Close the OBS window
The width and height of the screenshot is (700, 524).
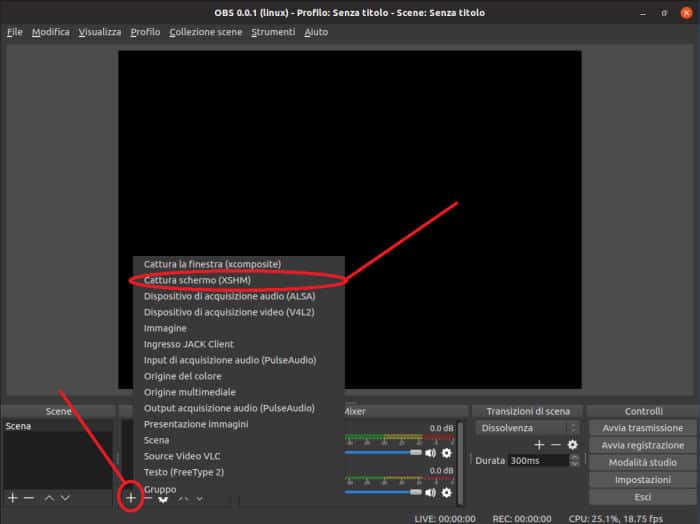tap(686, 13)
